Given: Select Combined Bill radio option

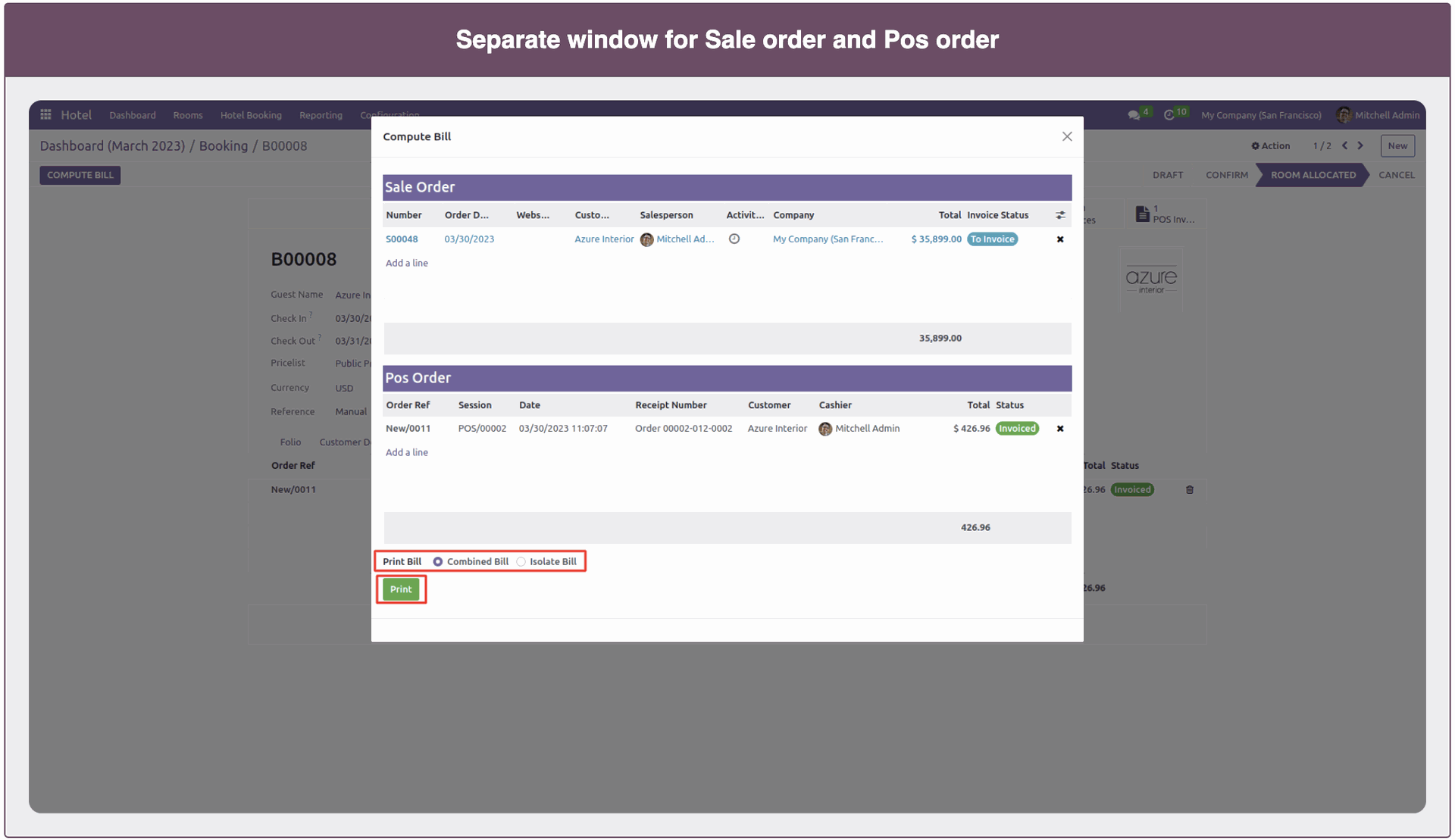Looking at the screenshot, I should [438, 561].
